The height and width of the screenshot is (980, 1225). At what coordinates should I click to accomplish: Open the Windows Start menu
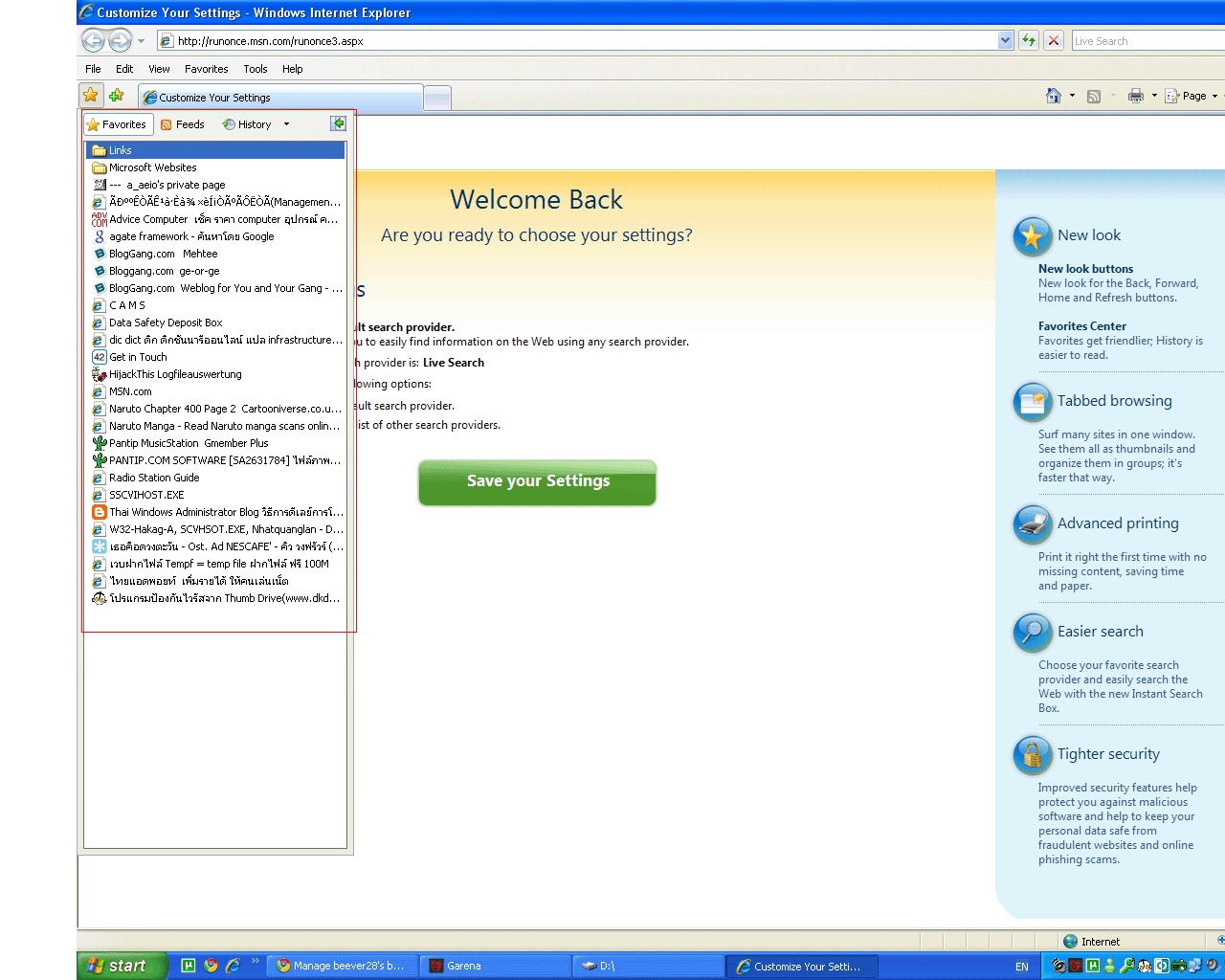coord(122,966)
